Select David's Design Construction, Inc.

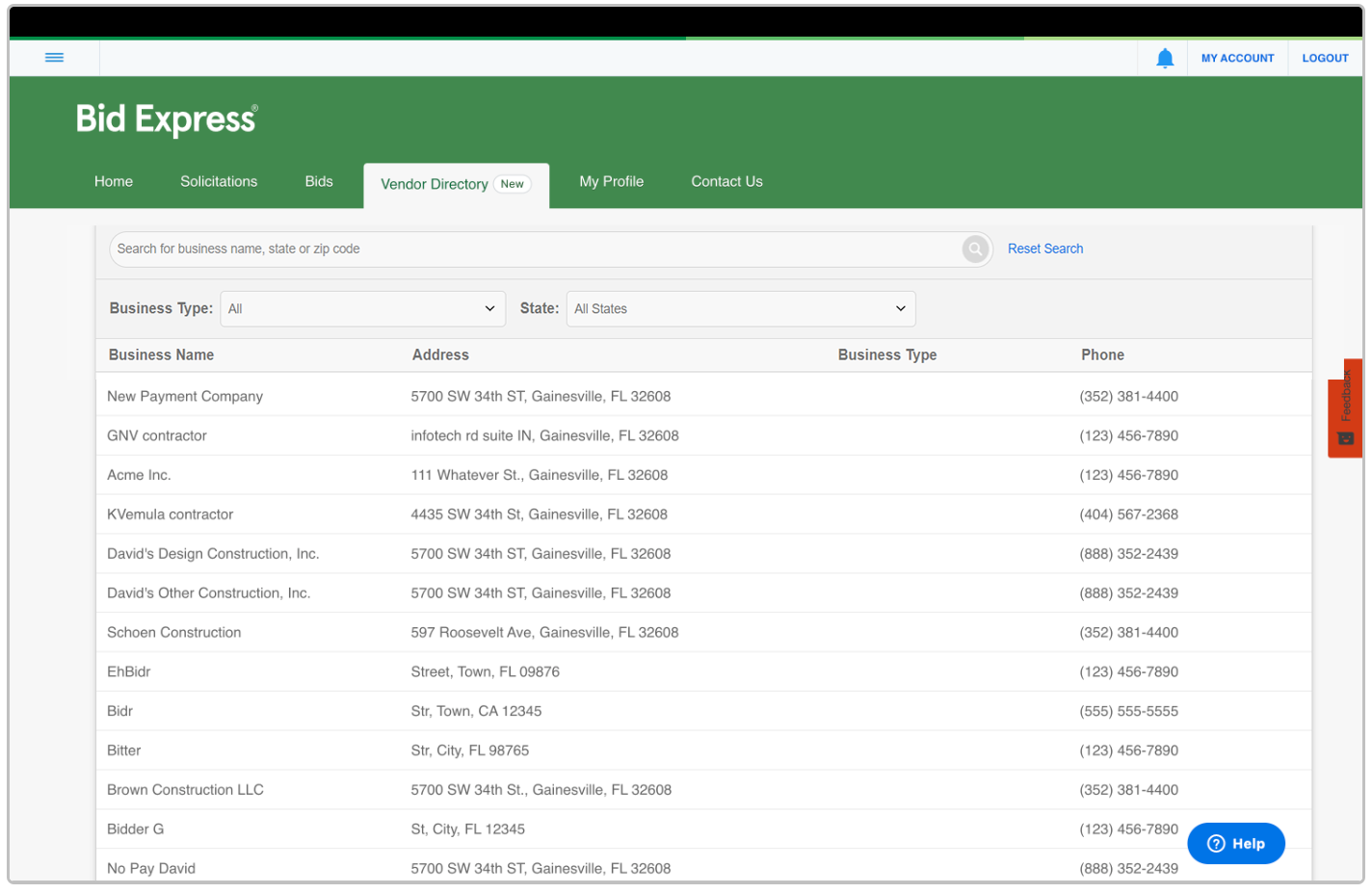213,554
